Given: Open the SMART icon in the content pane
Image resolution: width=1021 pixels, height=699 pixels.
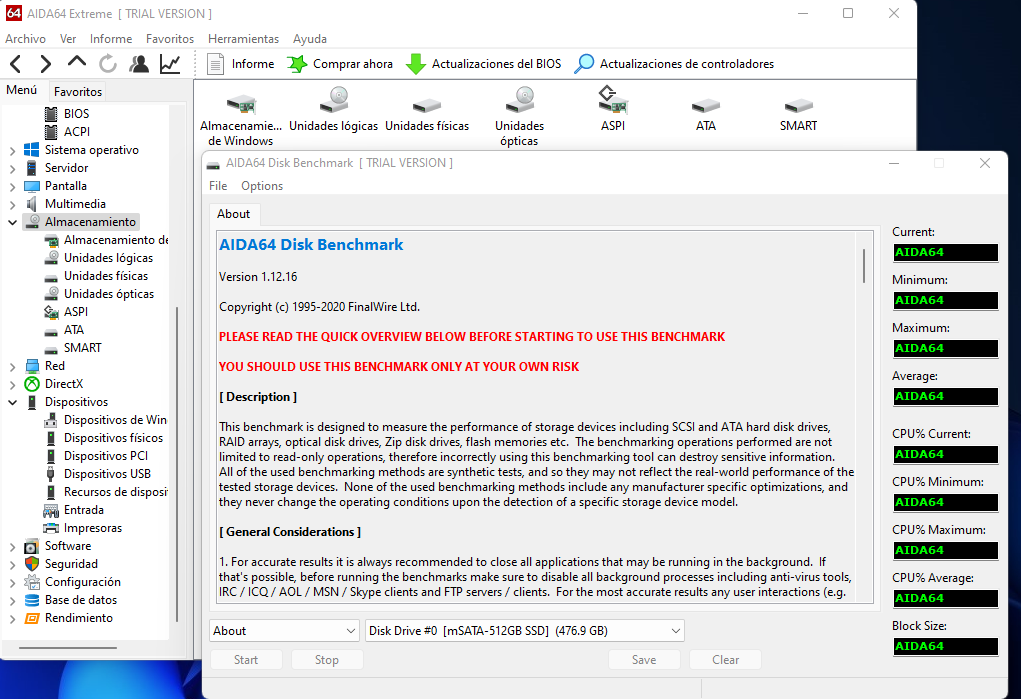Looking at the screenshot, I should (798, 111).
